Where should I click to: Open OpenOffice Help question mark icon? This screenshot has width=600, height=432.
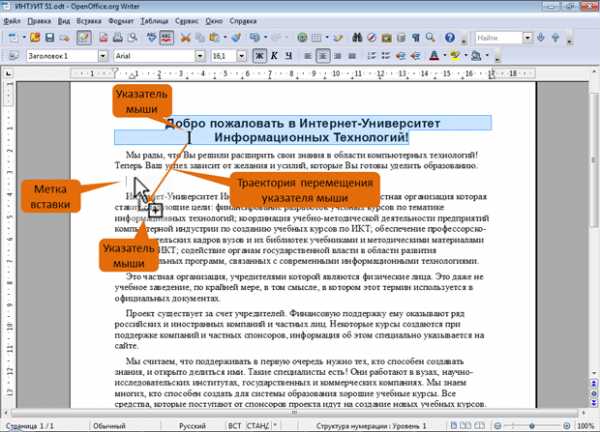click(450, 37)
